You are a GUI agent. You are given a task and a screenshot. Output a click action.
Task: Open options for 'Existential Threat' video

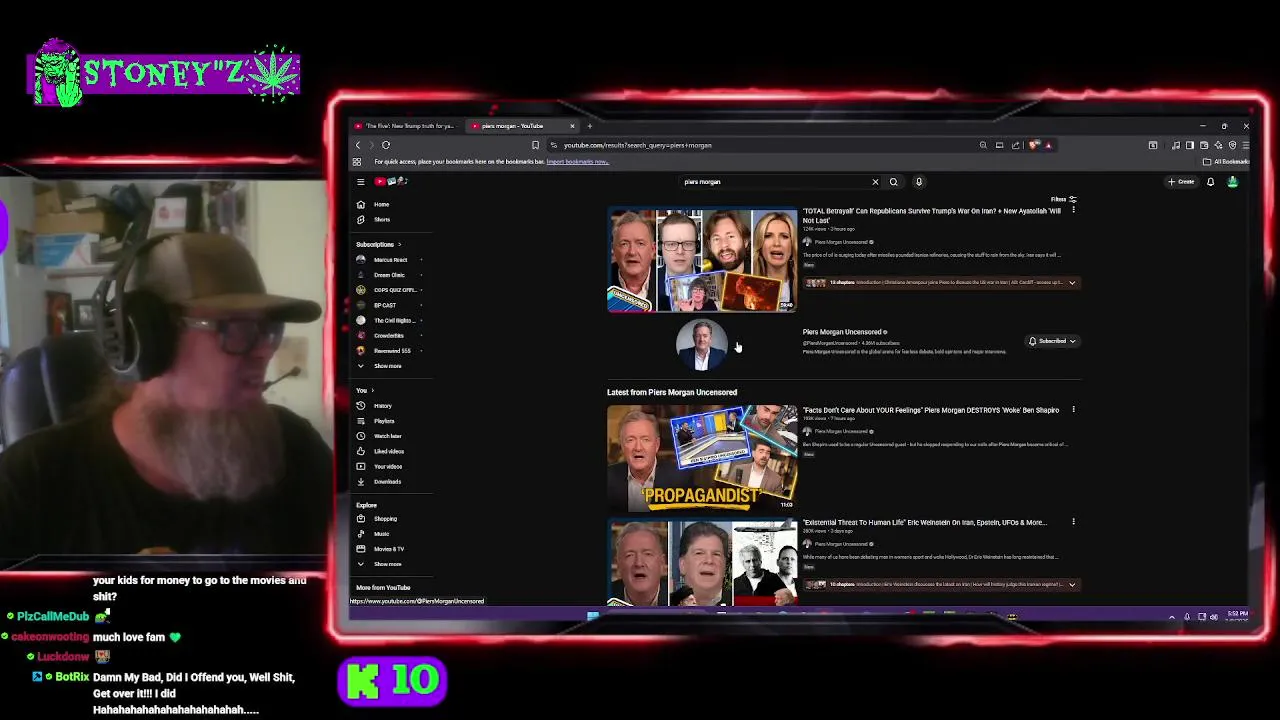click(x=1073, y=522)
